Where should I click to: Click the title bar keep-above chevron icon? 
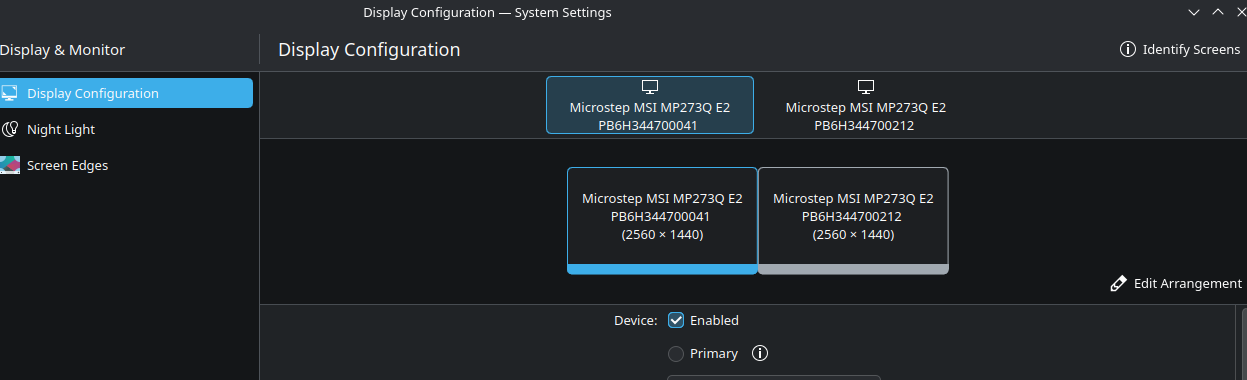point(1218,12)
